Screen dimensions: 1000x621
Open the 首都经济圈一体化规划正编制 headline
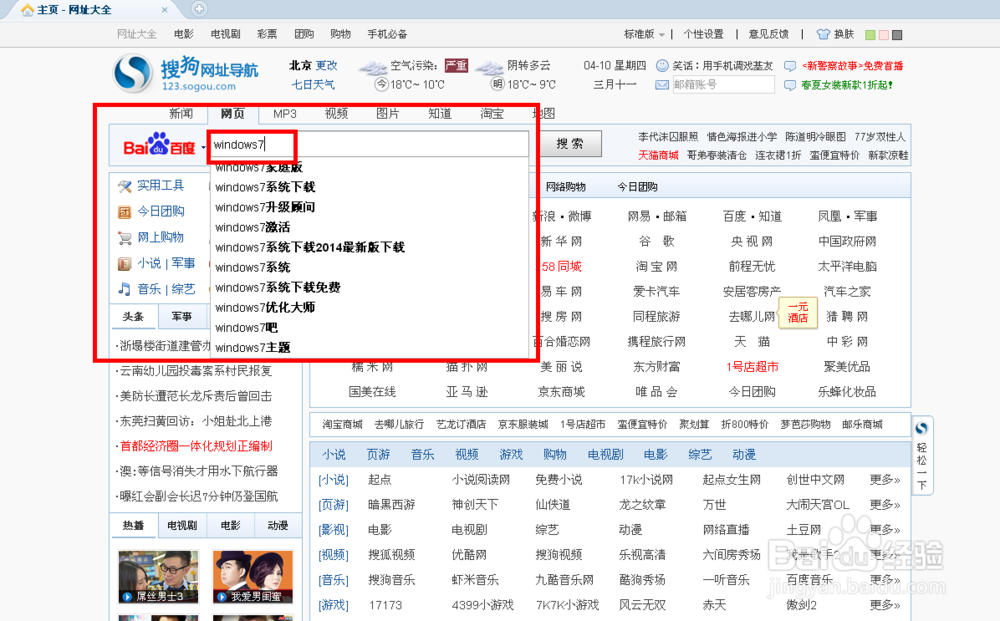tap(196, 446)
